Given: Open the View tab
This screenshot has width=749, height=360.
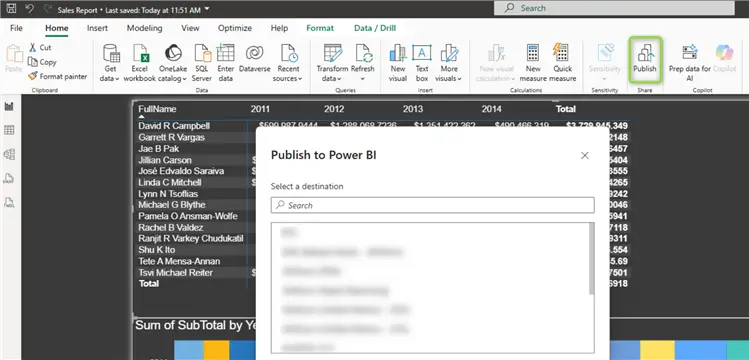Looking at the screenshot, I should (190, 28).
